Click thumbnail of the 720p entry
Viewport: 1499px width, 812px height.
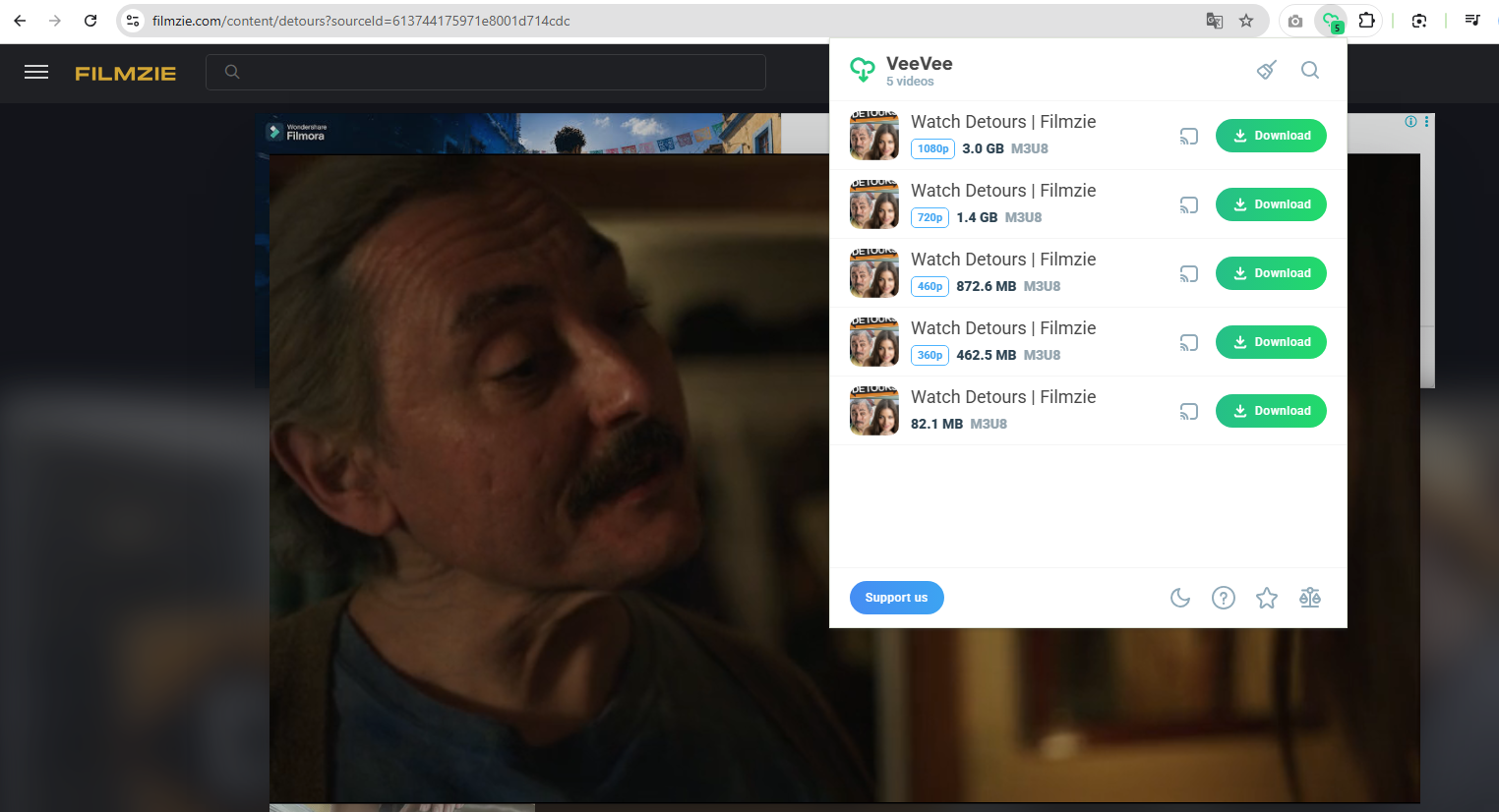coord(874,204)
